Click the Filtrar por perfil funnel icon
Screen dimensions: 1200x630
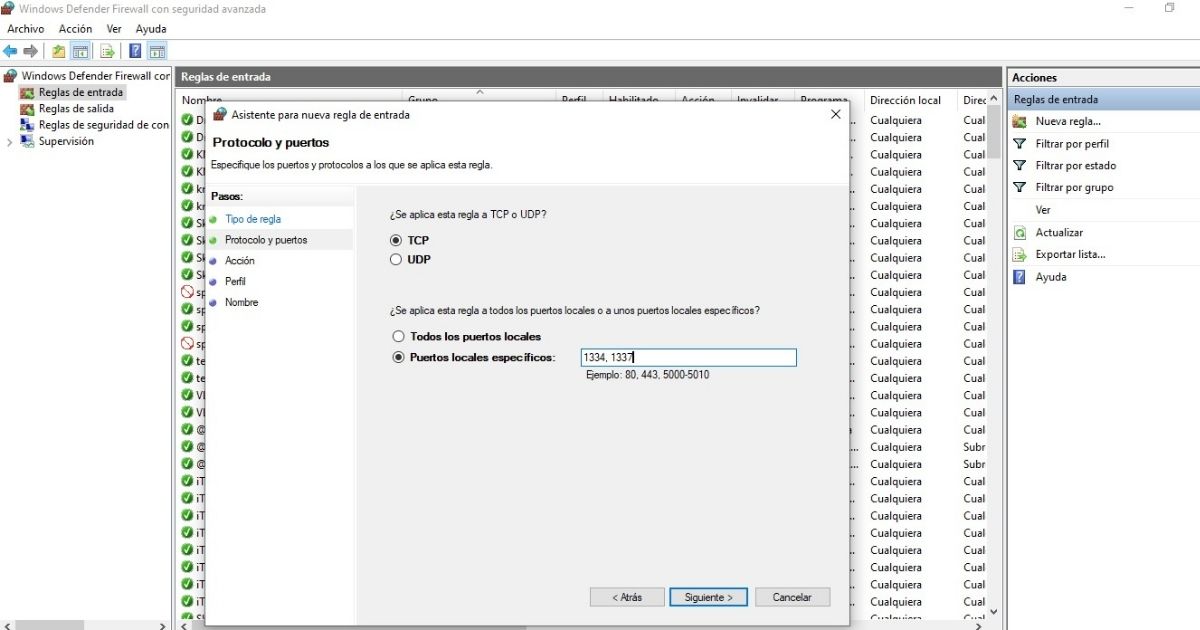(1020, 144)
